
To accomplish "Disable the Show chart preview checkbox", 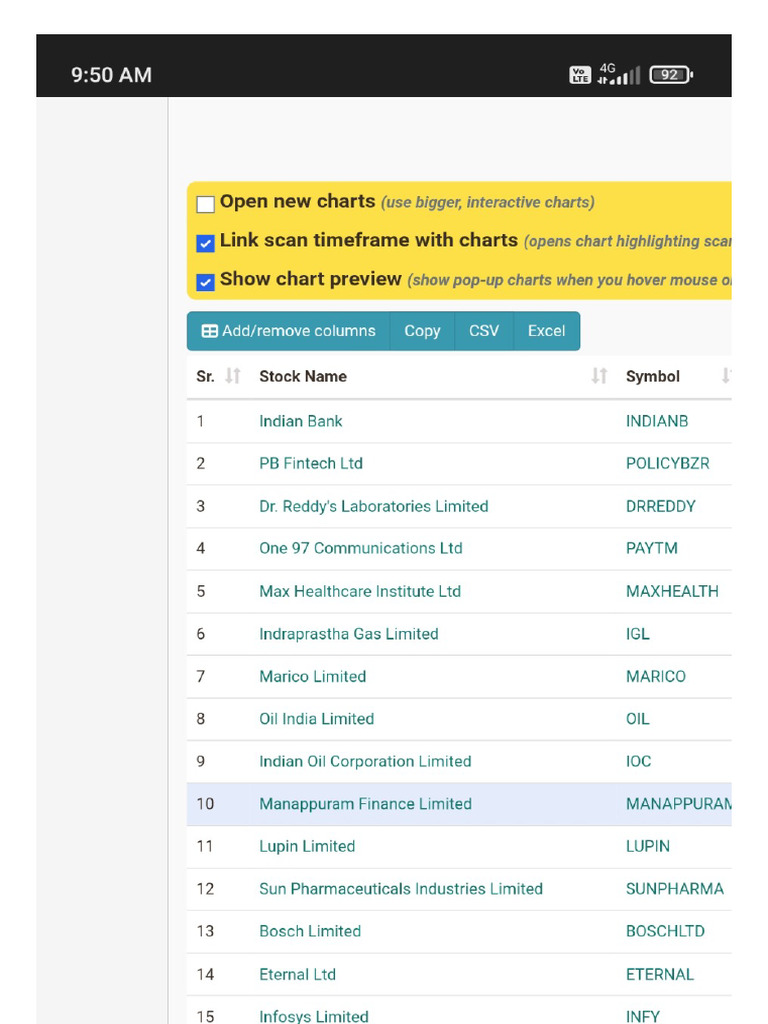I will [206, 282].
